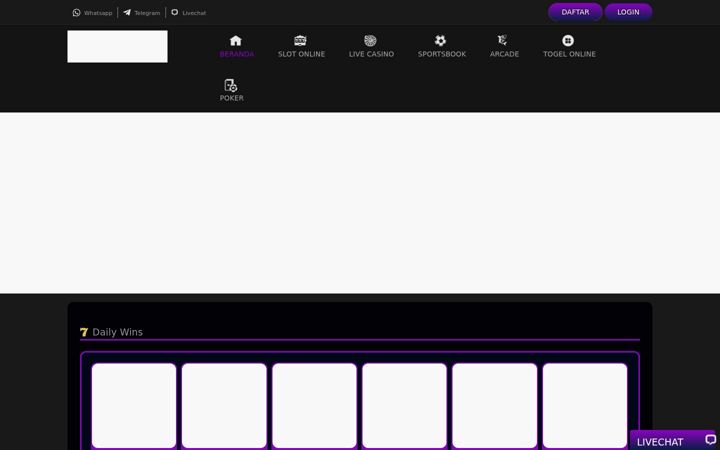
Task: Click the Poker cards icon
Action: (x=231, y=85)
